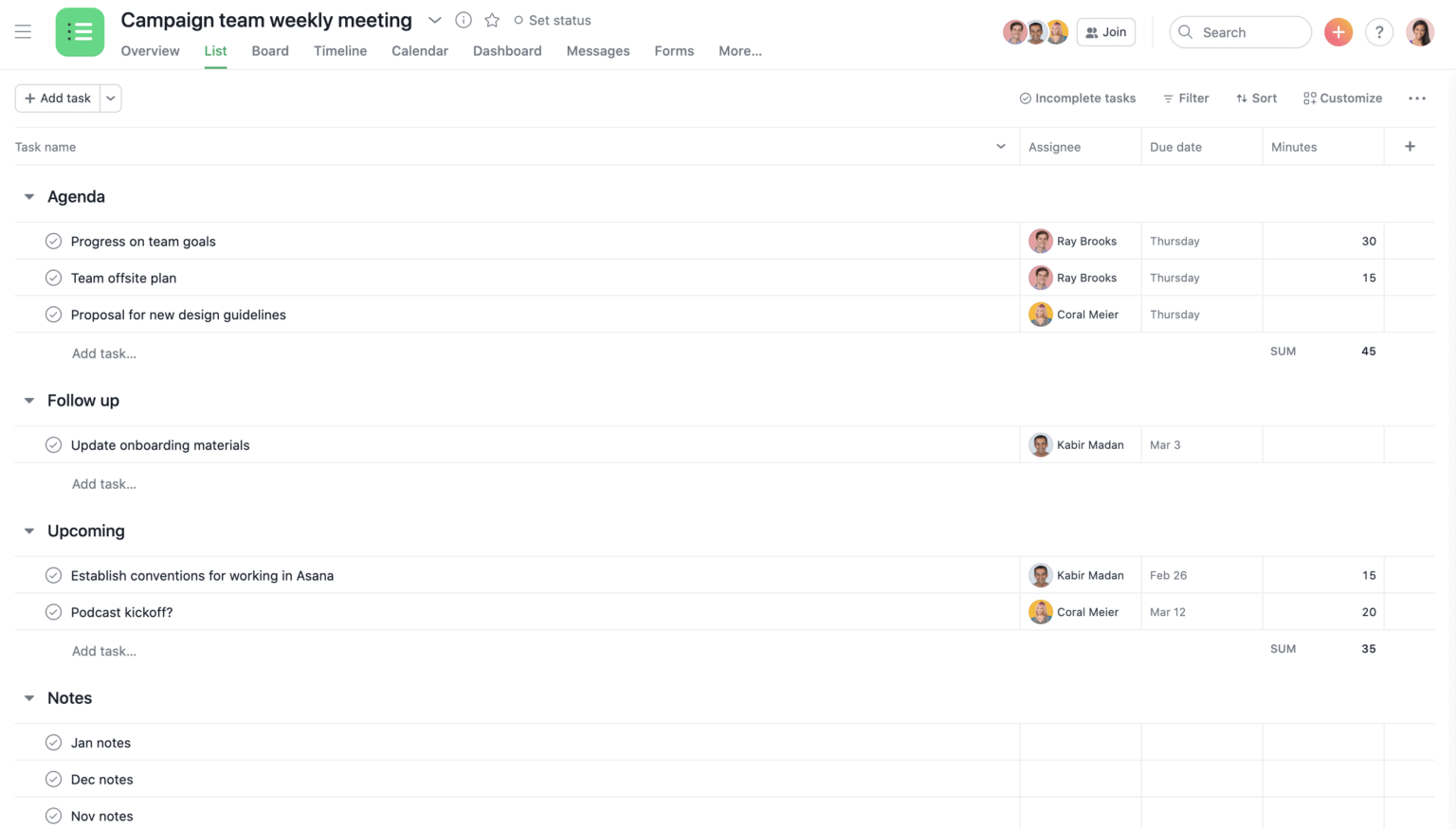Open project title dropdown chevron

(x=434, y=20)
